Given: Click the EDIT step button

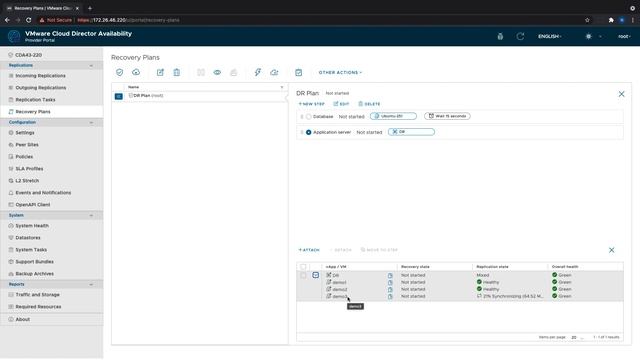Looking at the screenshot, I should [341, 104].
